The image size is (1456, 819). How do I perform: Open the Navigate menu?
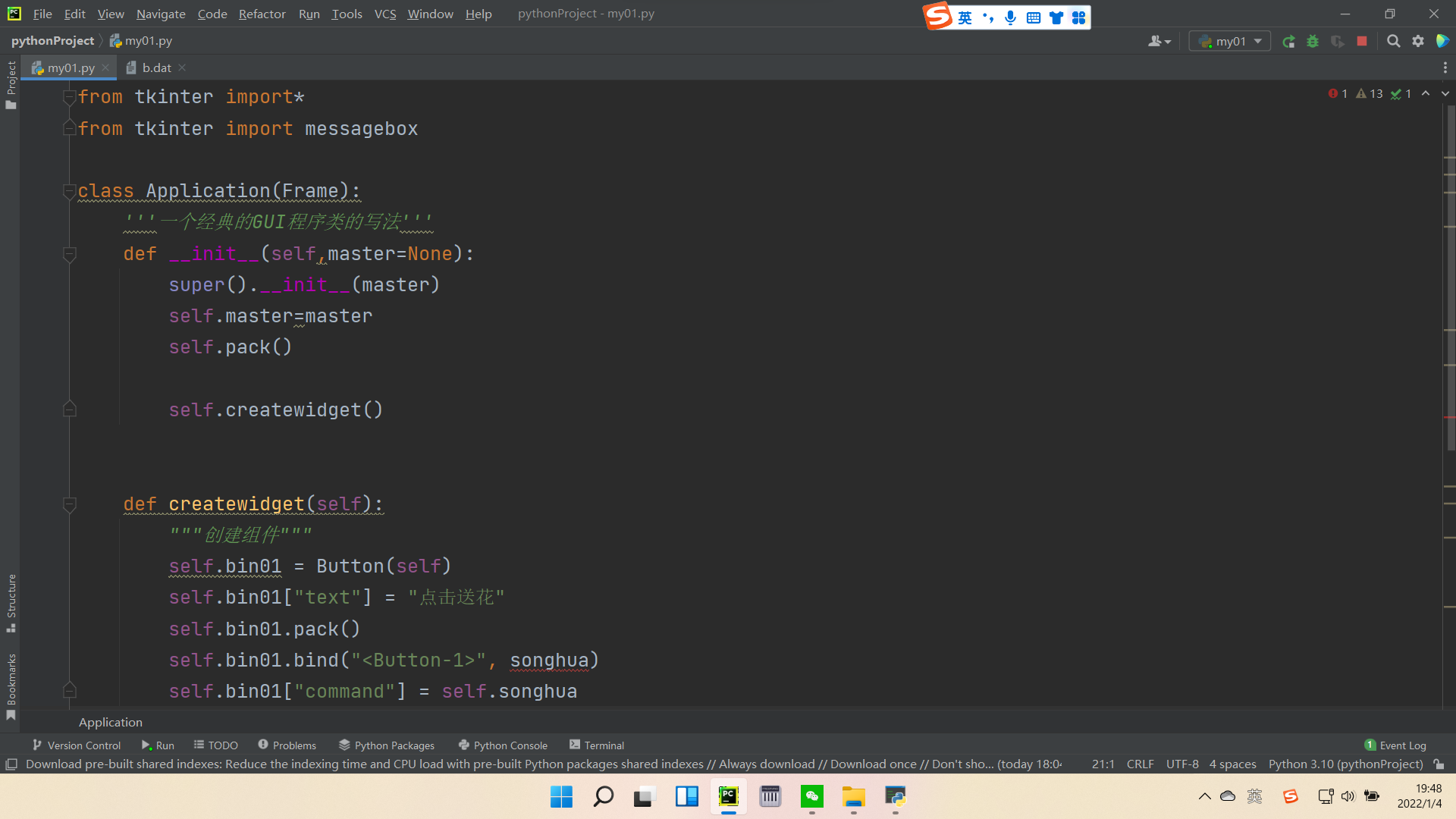click(x=161, y=14)
